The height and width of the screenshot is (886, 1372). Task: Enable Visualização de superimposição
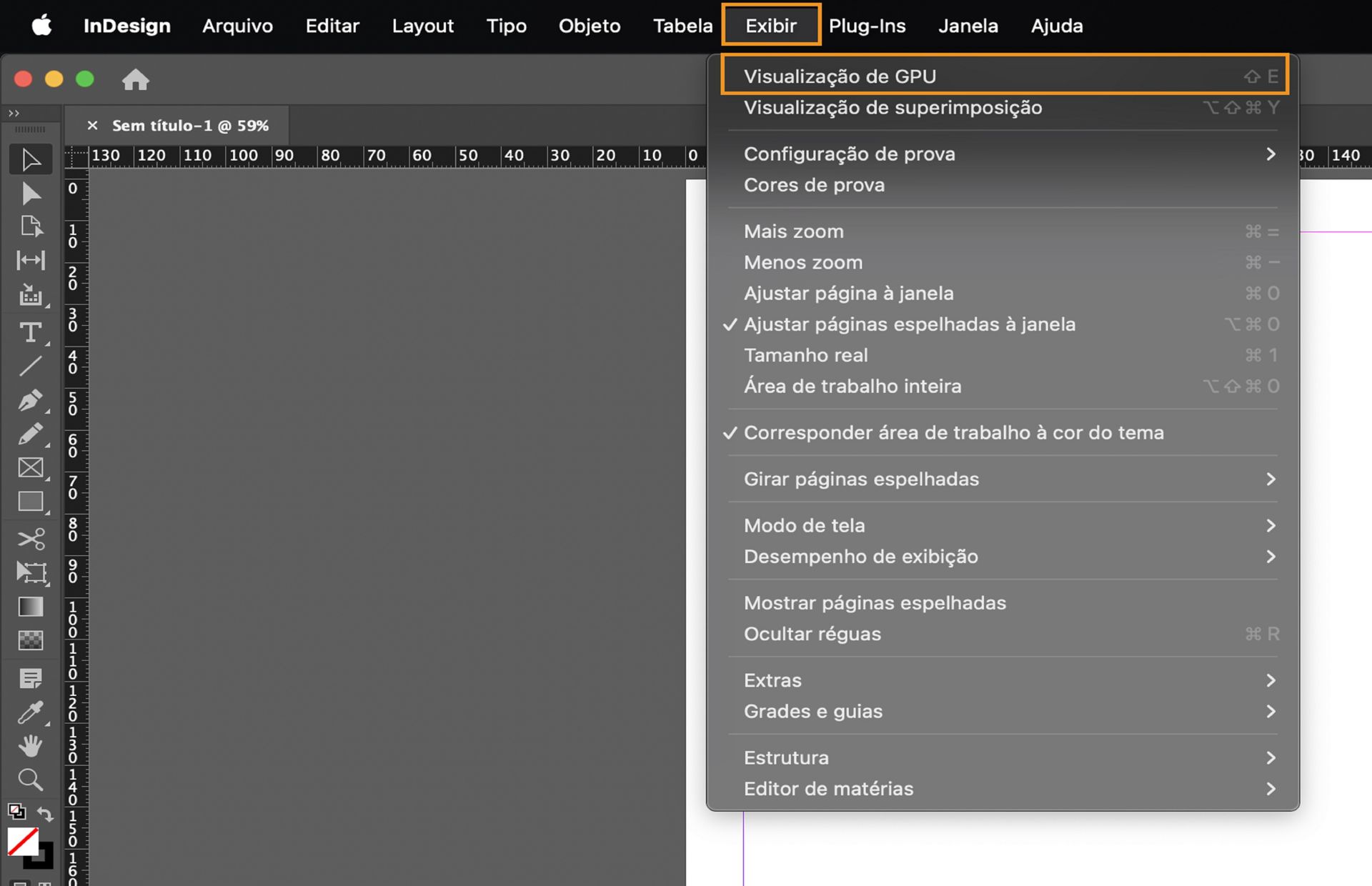click(x=893, y=107)
